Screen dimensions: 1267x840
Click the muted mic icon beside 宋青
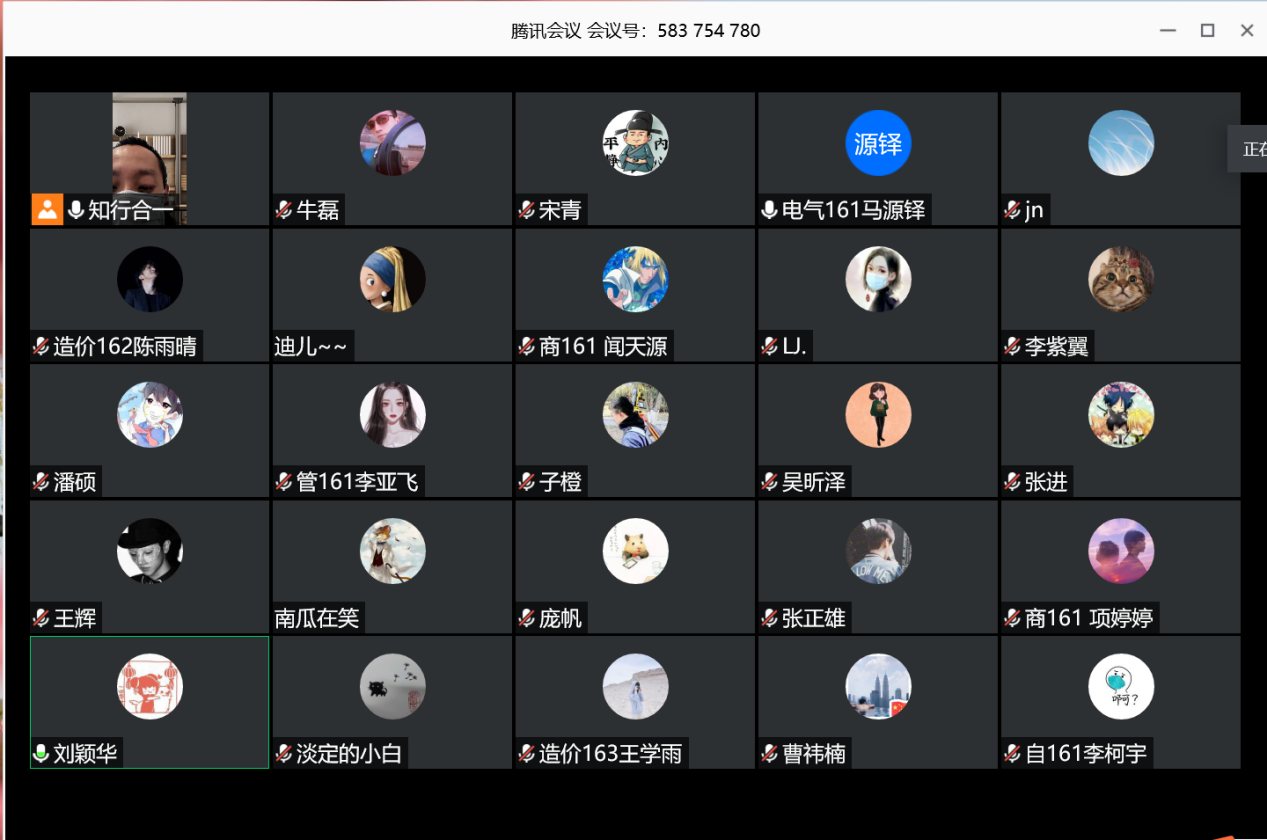(x=526, y=210)
